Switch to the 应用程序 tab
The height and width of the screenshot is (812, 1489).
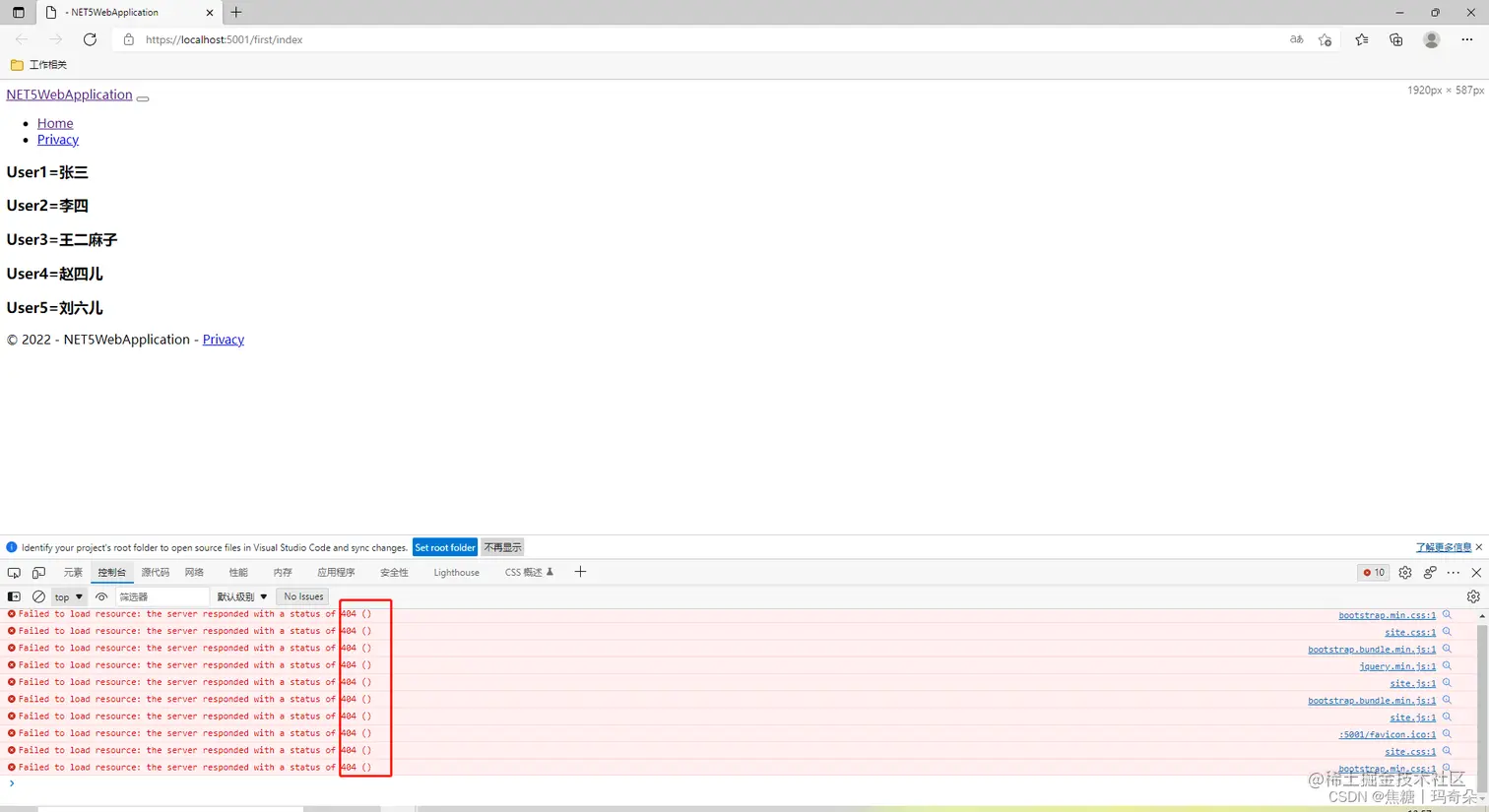[x=336, y=573]
